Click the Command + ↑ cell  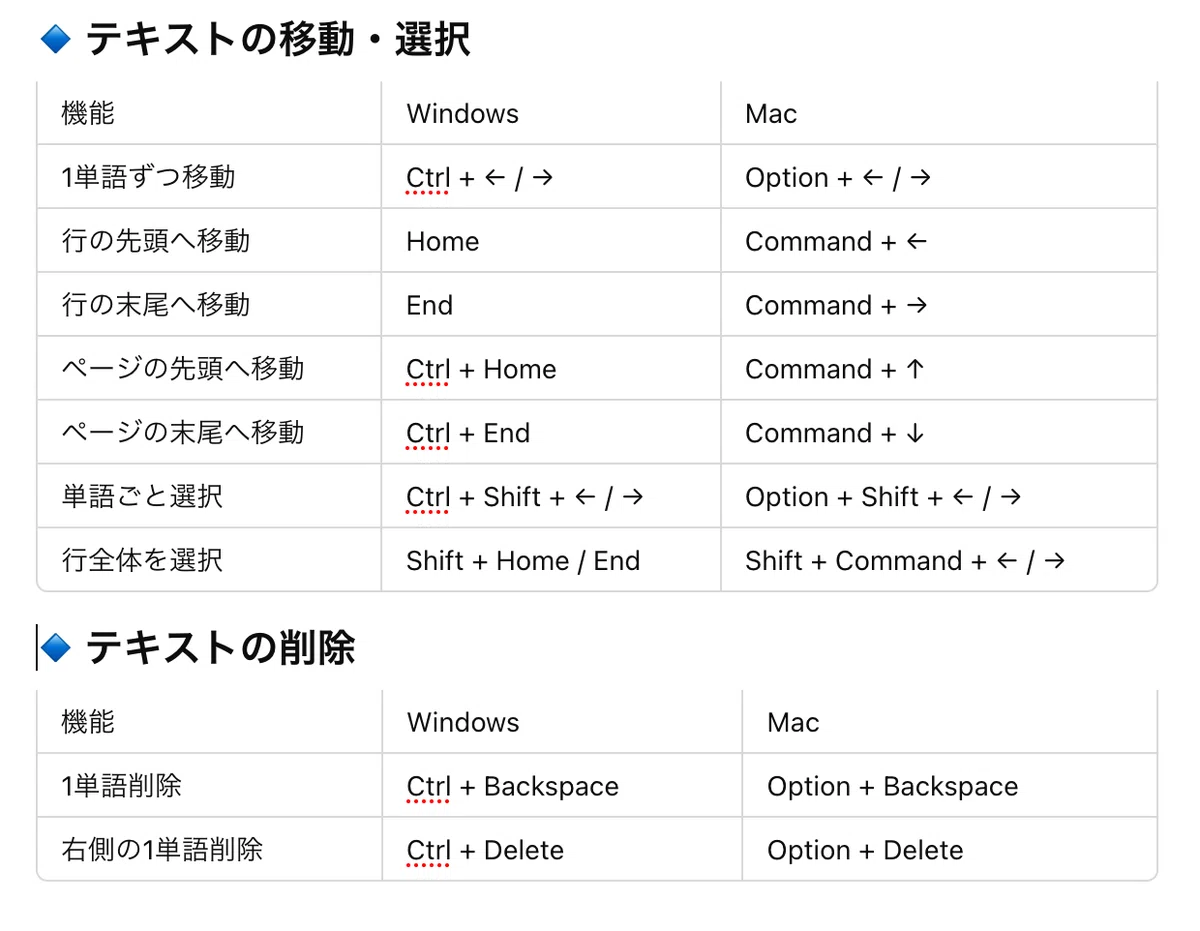coord(939,369)
